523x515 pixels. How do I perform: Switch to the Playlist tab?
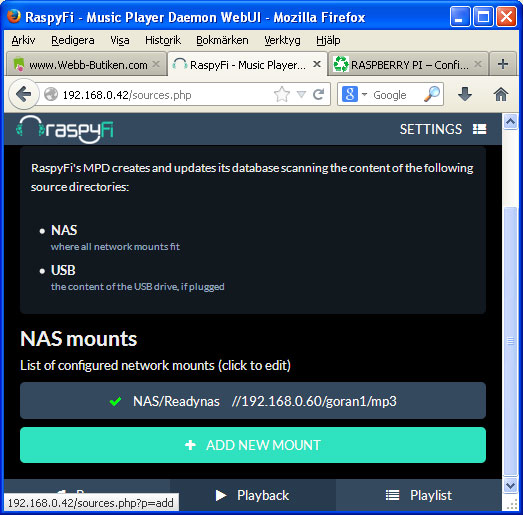click(419, 495)
